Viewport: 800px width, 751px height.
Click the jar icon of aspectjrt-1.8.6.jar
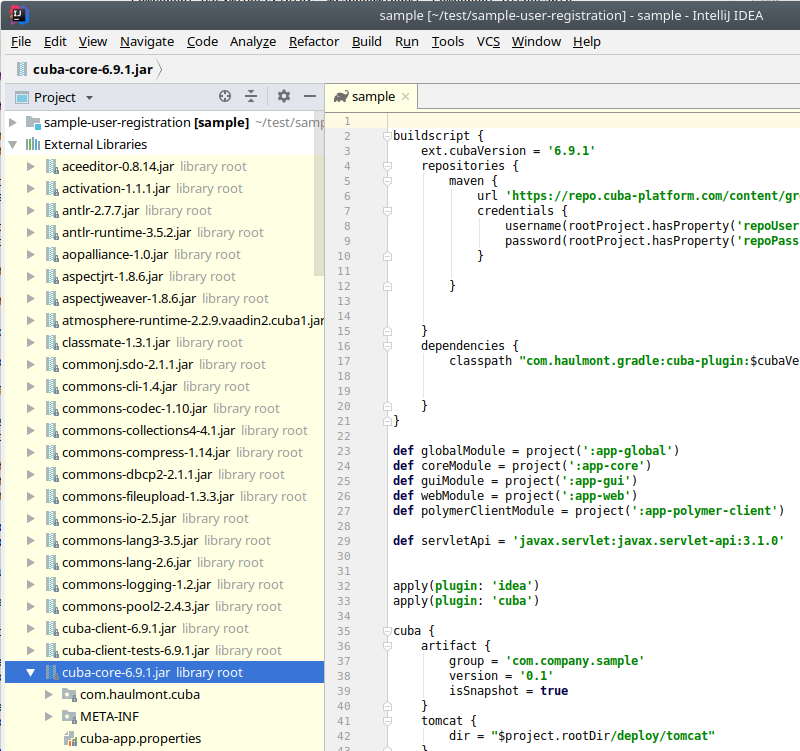click(x=52, y=276)
